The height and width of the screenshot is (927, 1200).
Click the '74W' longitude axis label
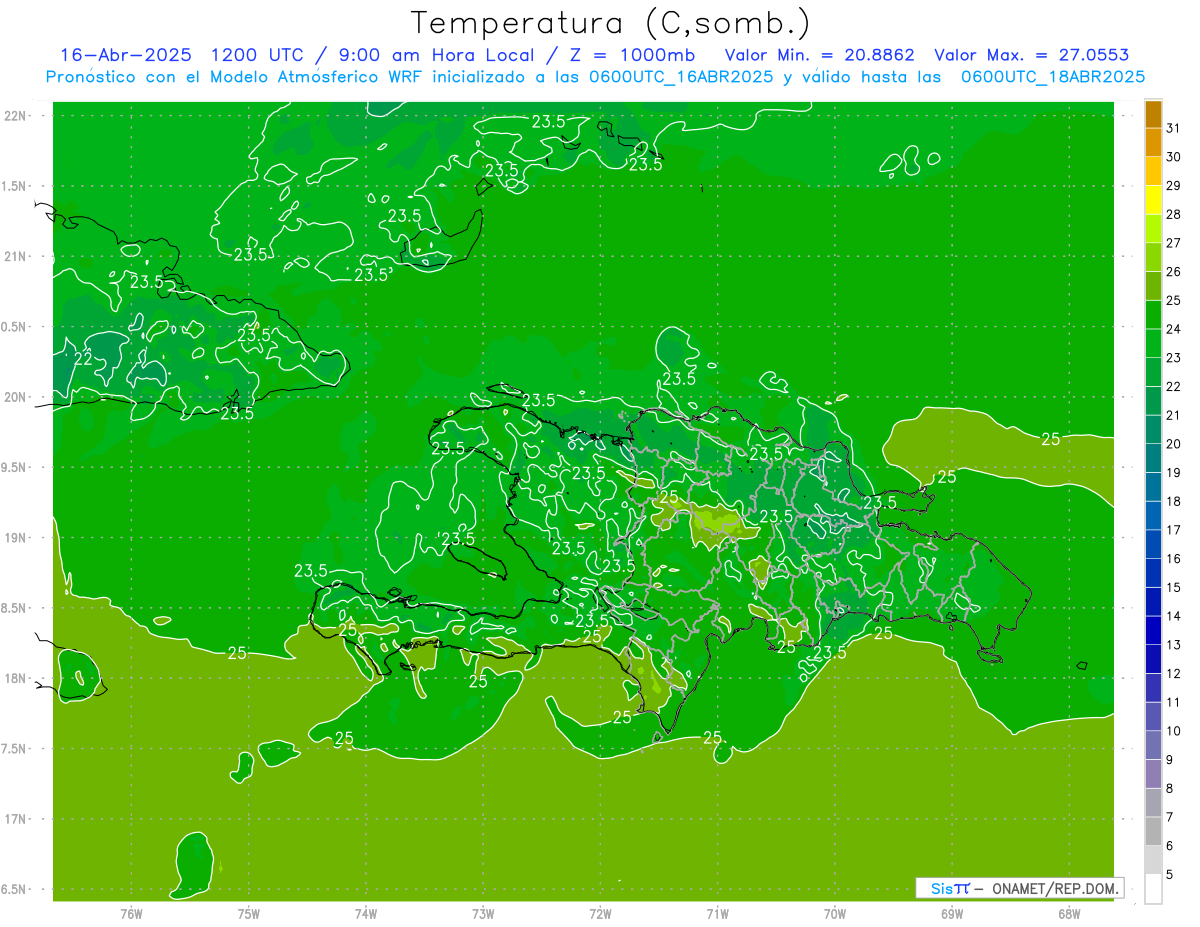(366, 913)
